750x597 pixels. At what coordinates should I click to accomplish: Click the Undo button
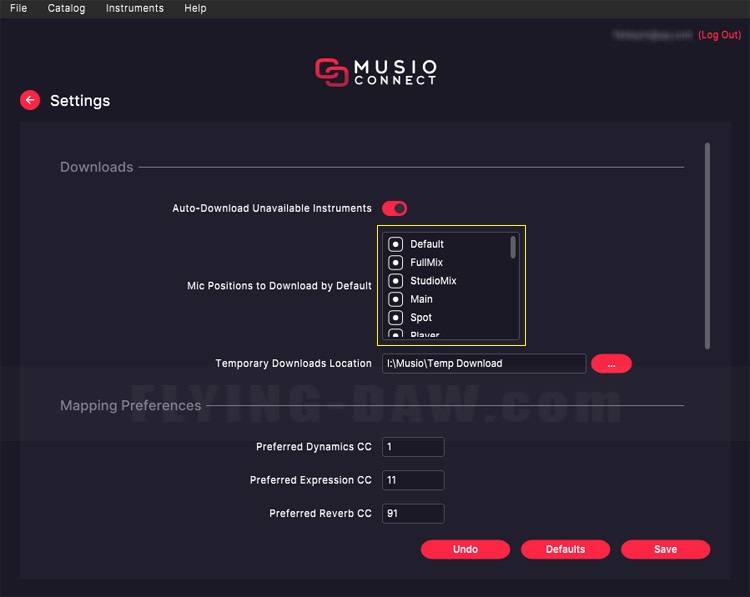(x=465, y=549)
